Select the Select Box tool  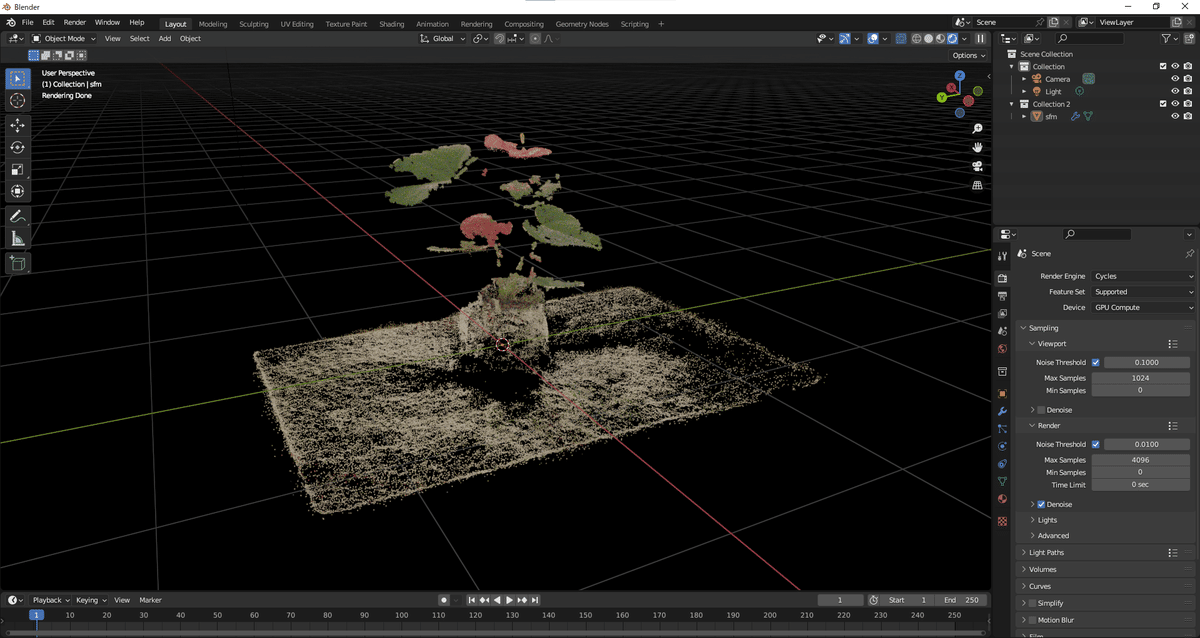tap(17, 79)
